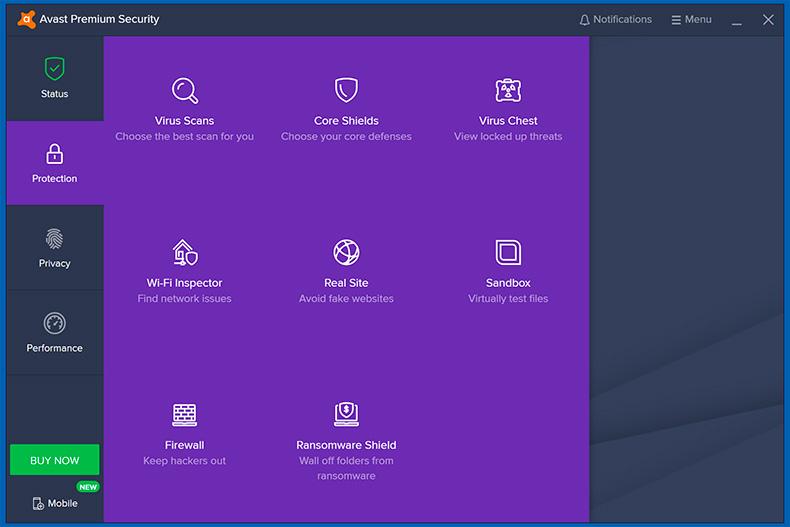
Task: Show the Notifications panel
Action: tap(615, 20)
